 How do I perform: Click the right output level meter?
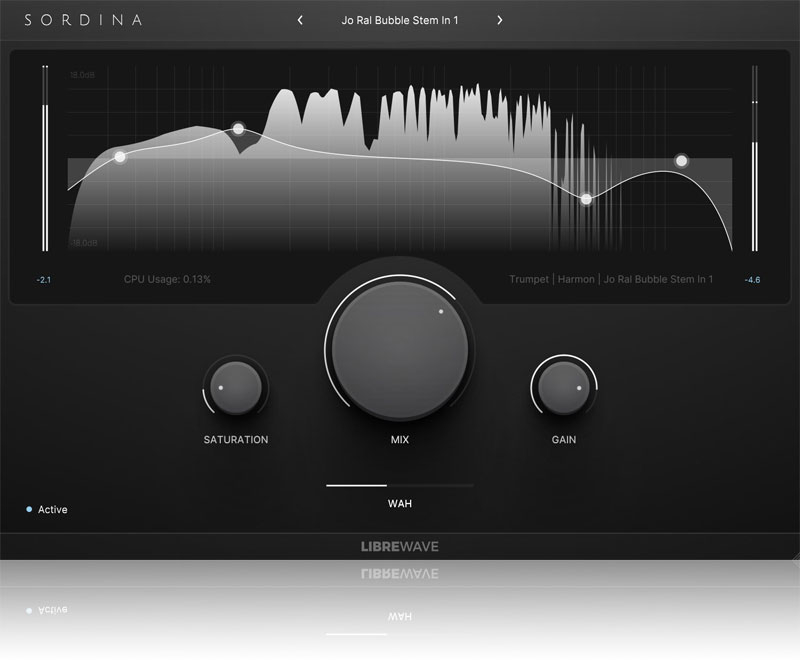click(755, 160)
